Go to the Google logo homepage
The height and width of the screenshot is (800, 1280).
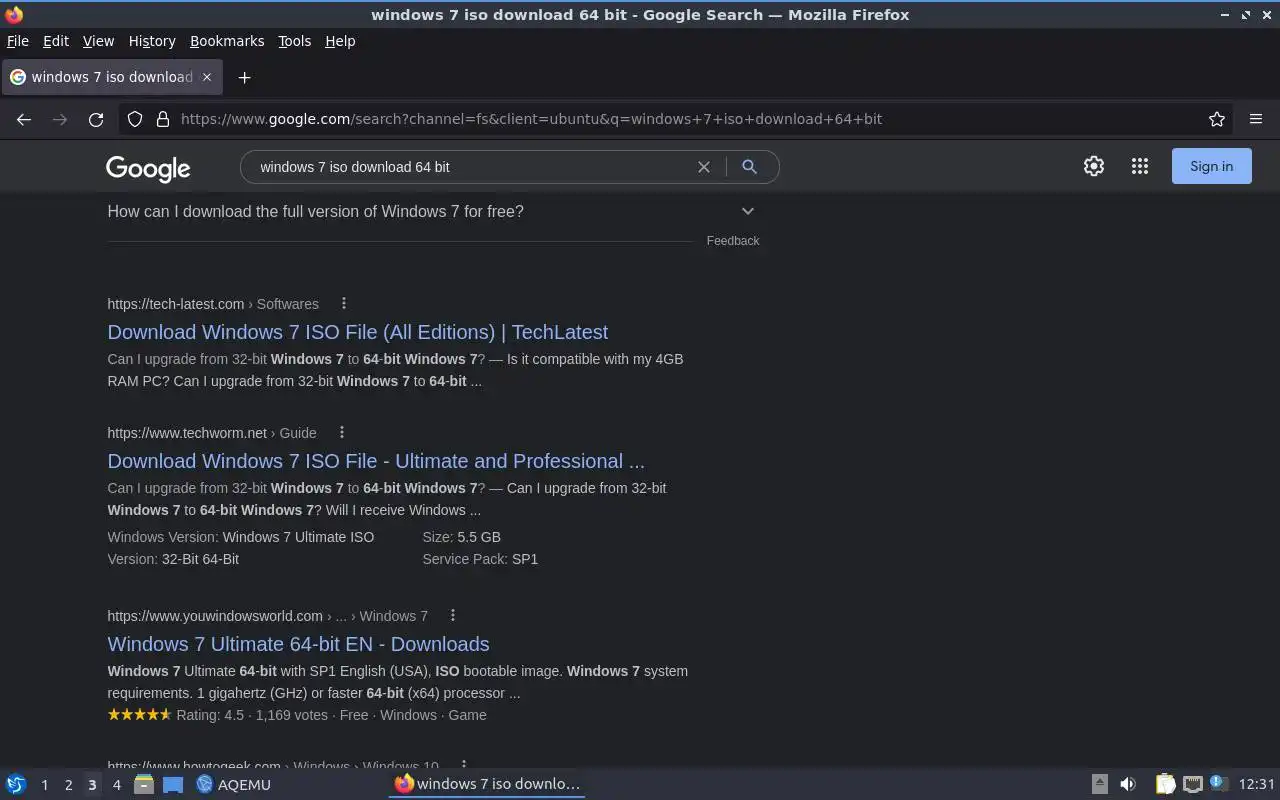148,168
